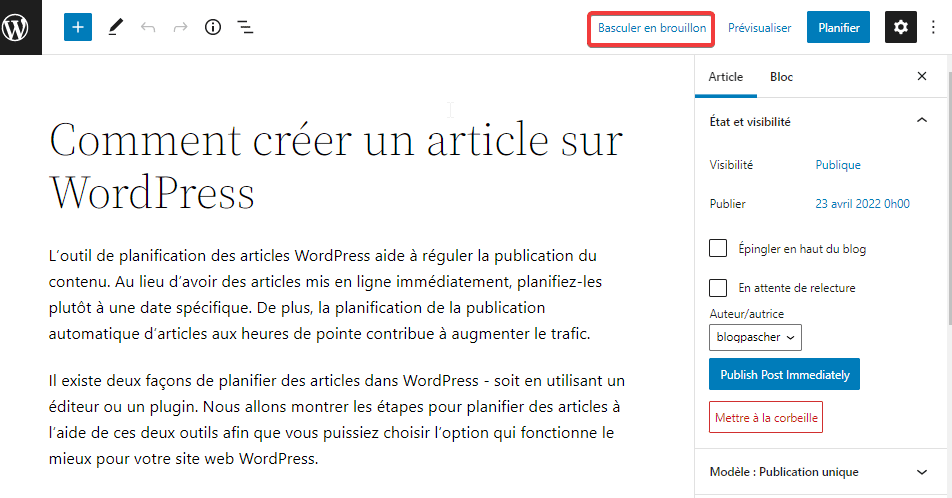This screenshot has width=952, height=498.
Task: Open the document details info icon
Action: click(213, 27)
